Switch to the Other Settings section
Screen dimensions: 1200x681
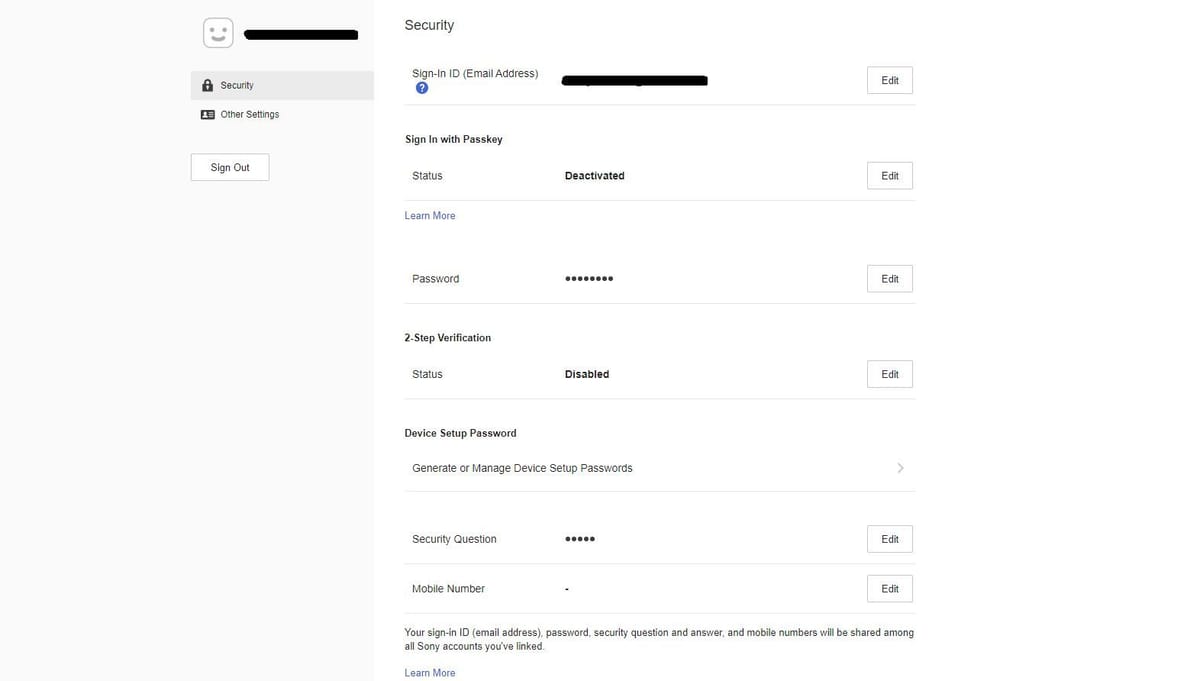click(x=249, y=113)
